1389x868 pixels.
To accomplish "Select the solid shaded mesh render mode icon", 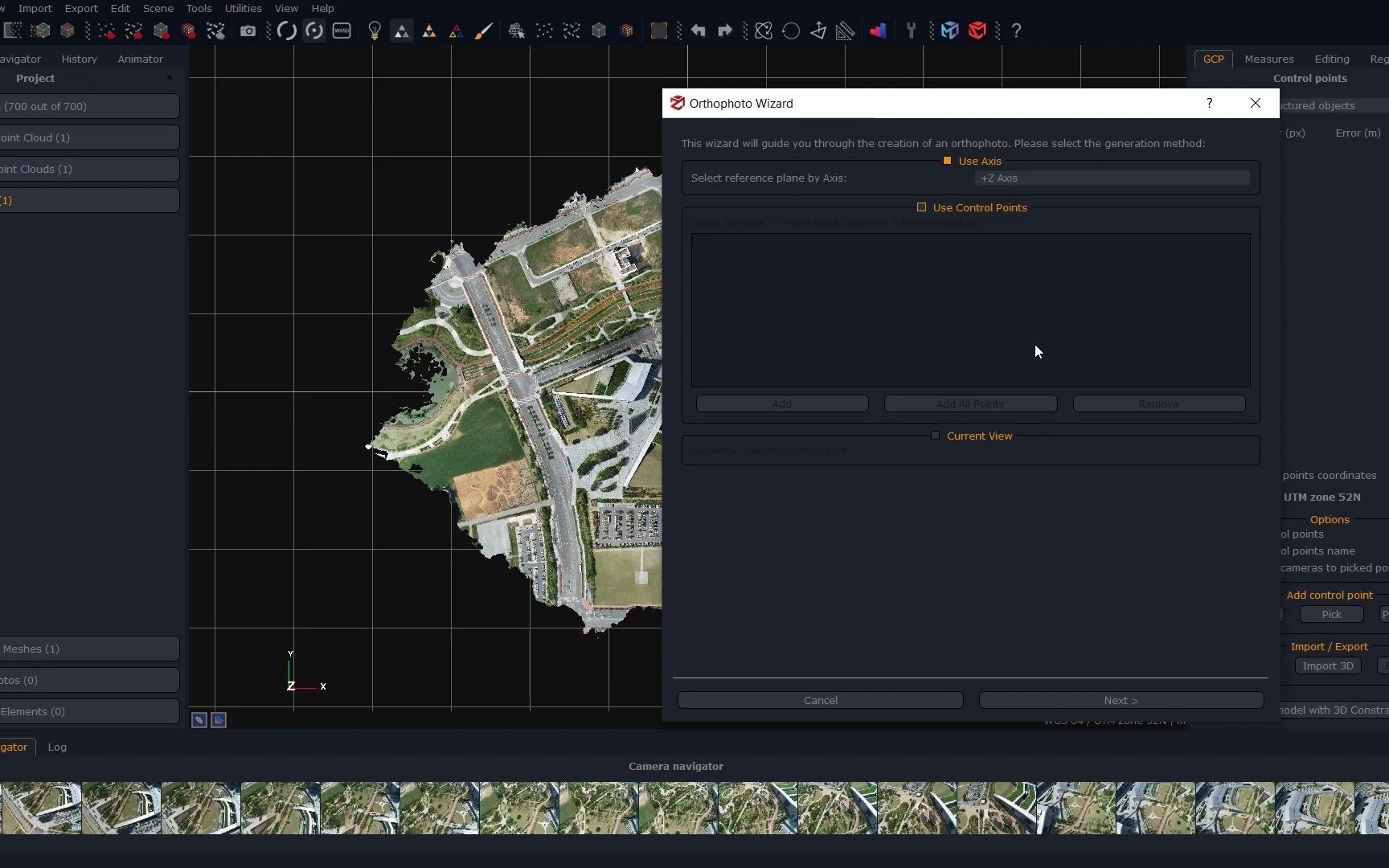I will point(401,31).
